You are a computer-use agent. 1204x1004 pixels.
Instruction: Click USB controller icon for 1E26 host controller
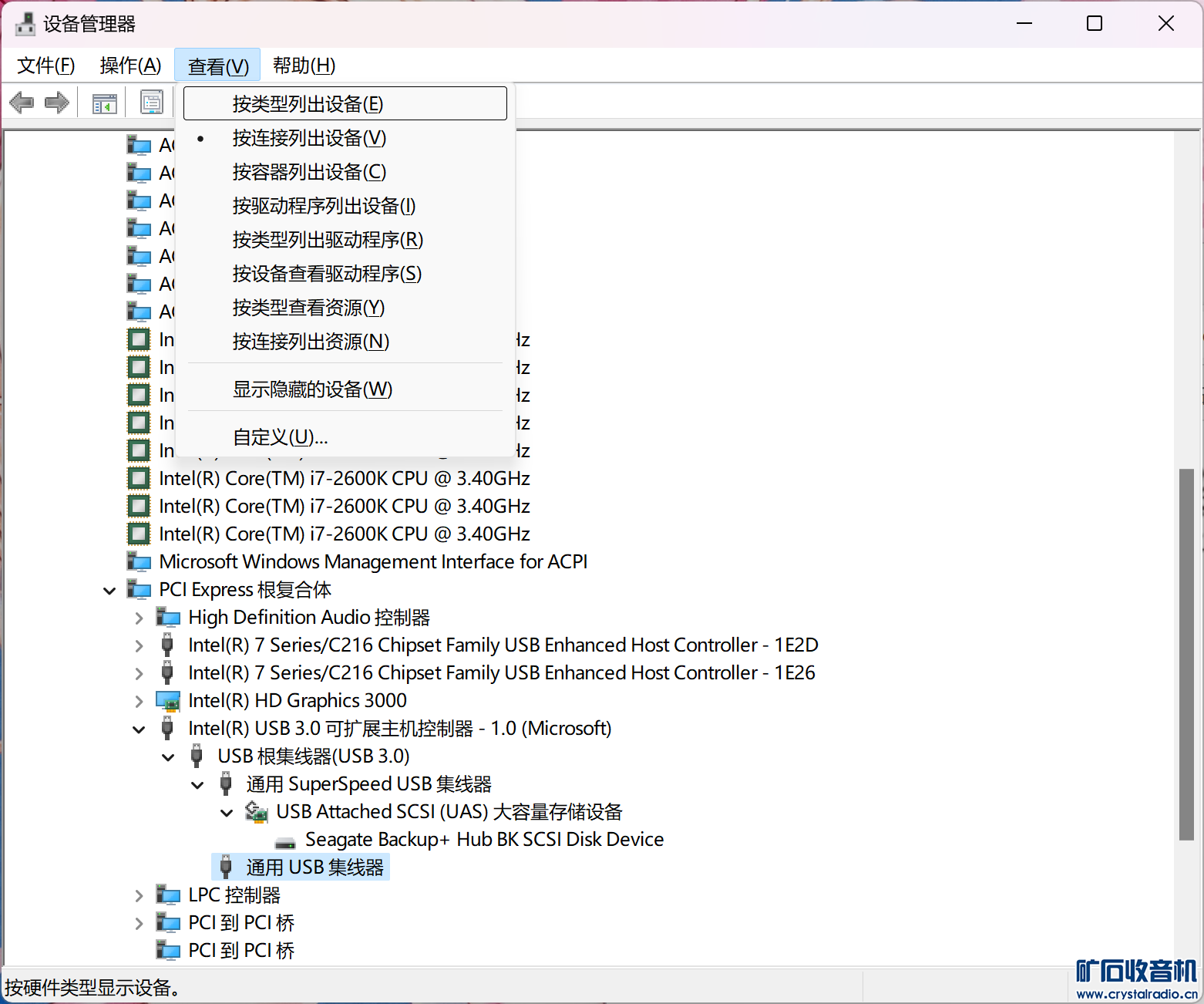pos(167,672)
